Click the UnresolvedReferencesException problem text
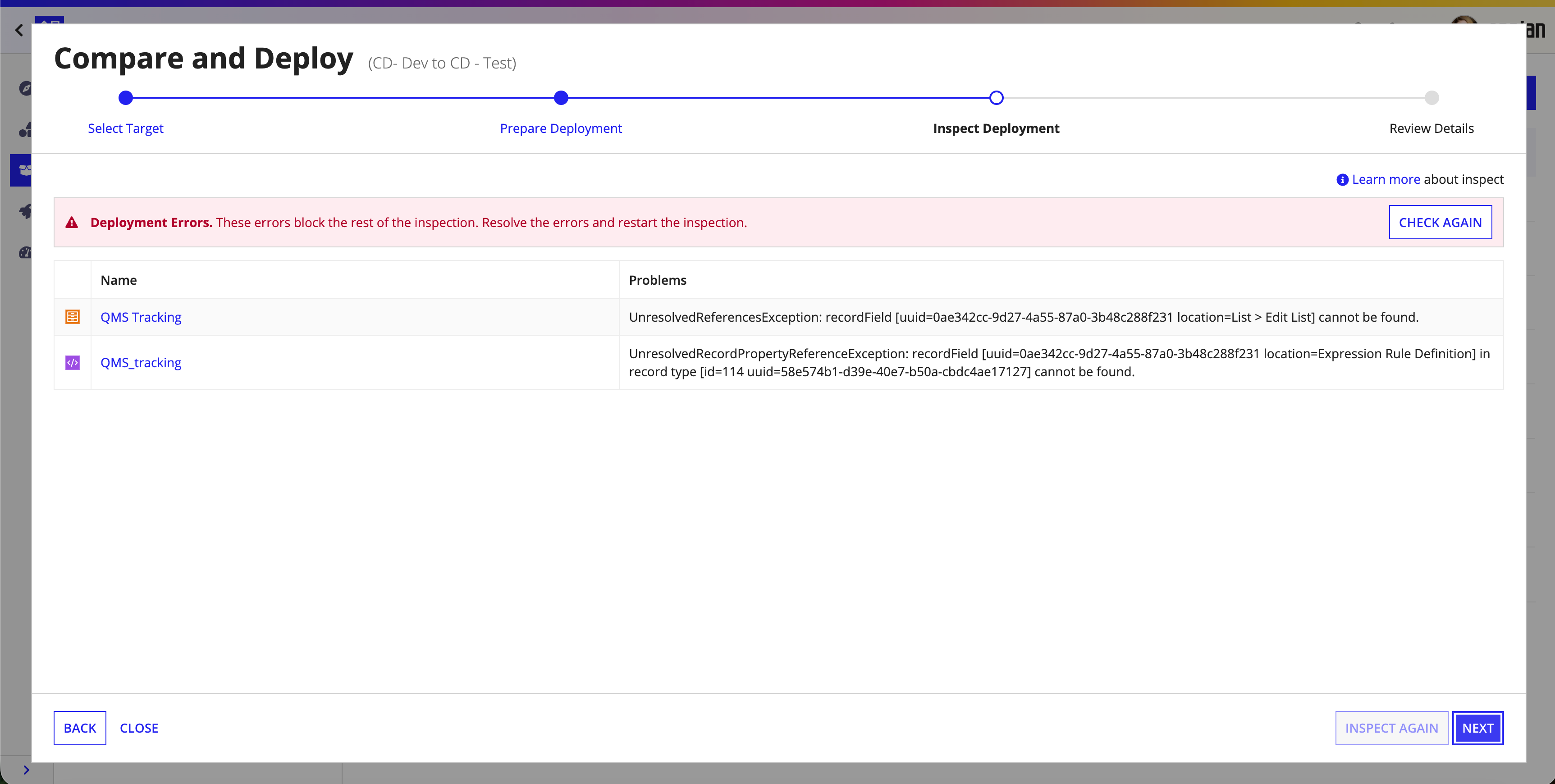1555x784 pixels. coord(1023,317)
